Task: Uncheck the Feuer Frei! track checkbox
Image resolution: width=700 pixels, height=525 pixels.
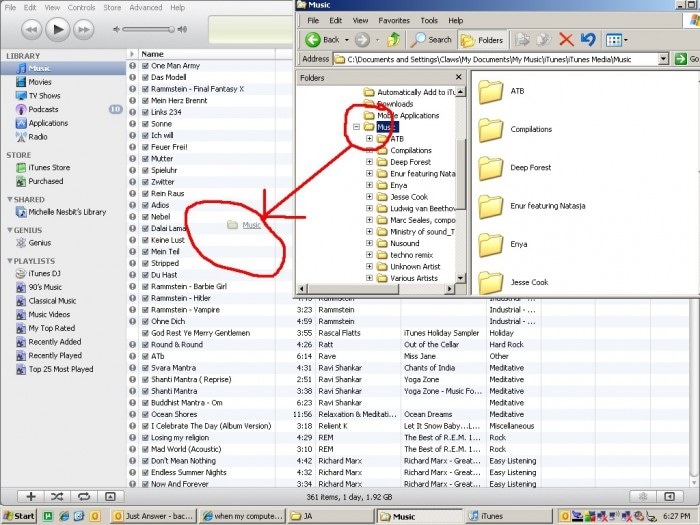Action: click(x=145, y=147)
